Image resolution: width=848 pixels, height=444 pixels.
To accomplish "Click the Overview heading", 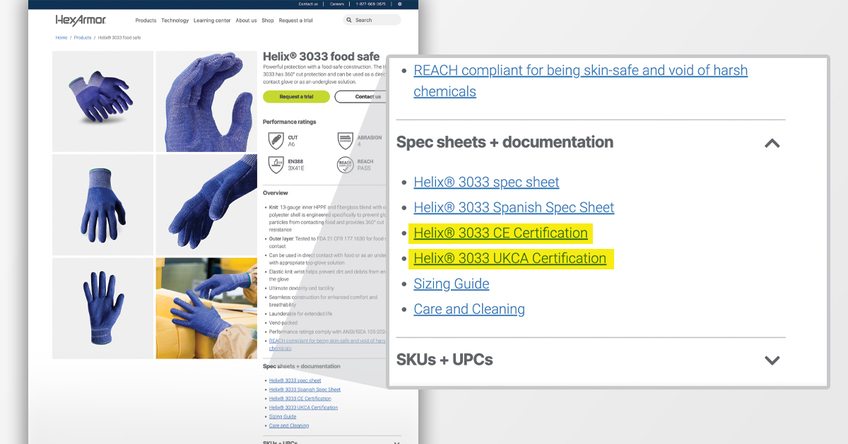I will [x=275, y=193].
